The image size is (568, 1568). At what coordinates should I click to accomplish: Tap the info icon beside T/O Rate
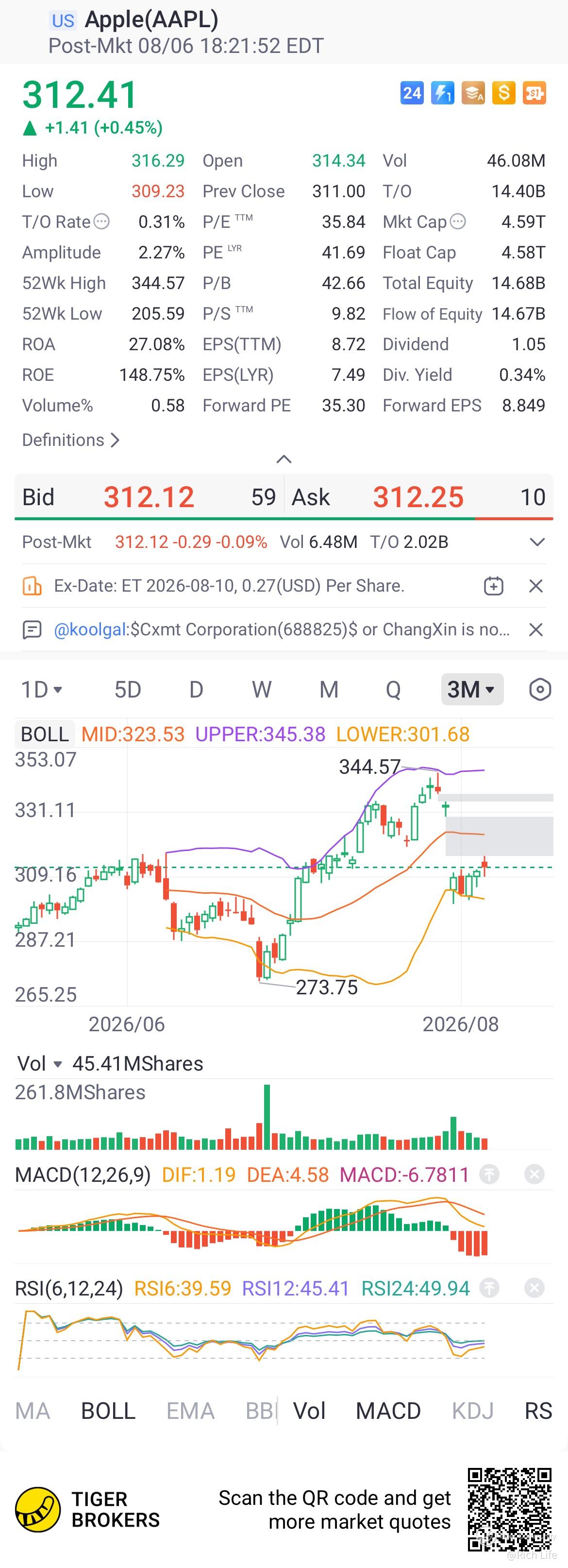[101, 222]
